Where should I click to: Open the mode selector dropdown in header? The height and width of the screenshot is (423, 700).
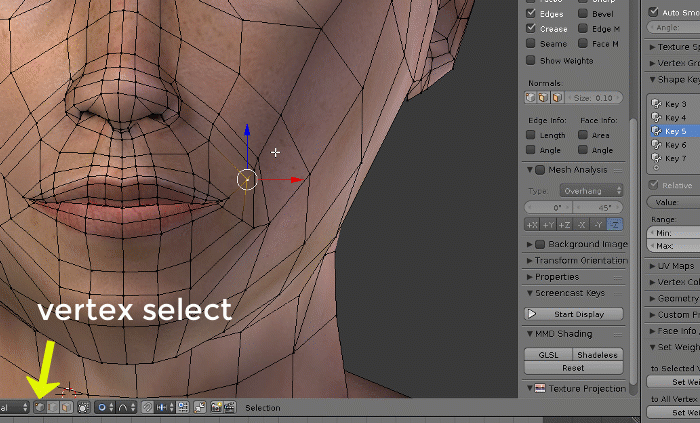(x=15, y=407)
